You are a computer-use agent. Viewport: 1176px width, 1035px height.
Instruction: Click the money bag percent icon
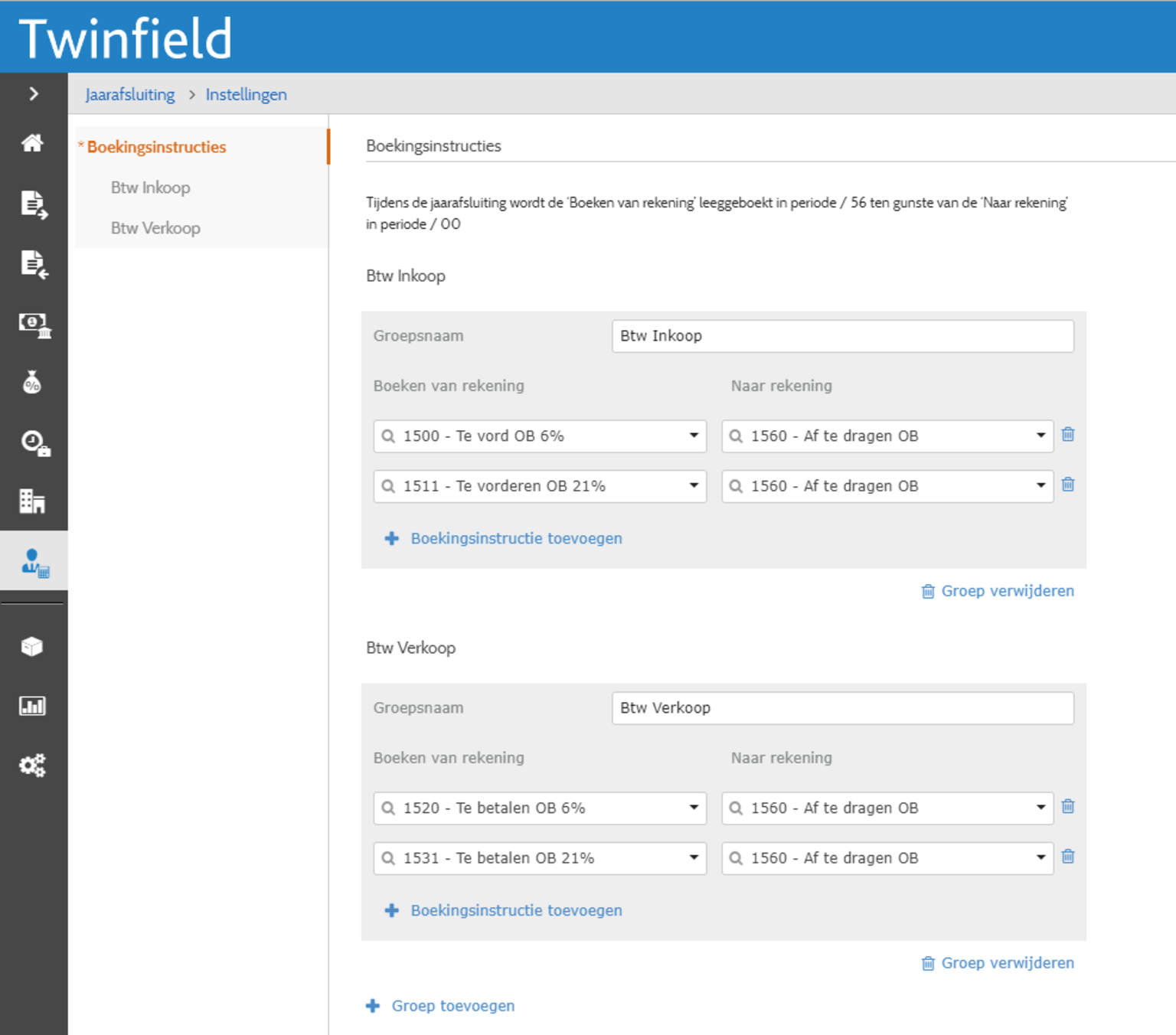coord(32,382)
